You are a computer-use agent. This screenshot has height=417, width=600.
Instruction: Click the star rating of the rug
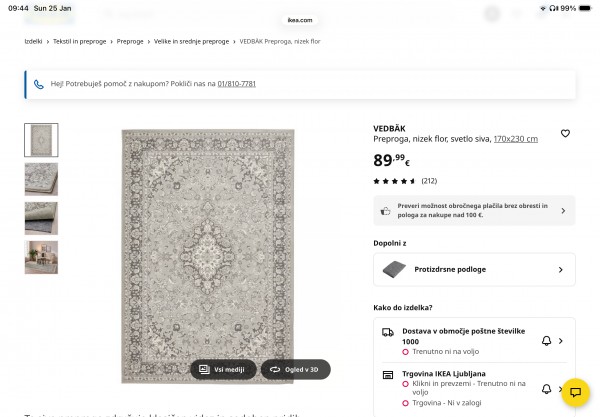(x=394, y=181)
